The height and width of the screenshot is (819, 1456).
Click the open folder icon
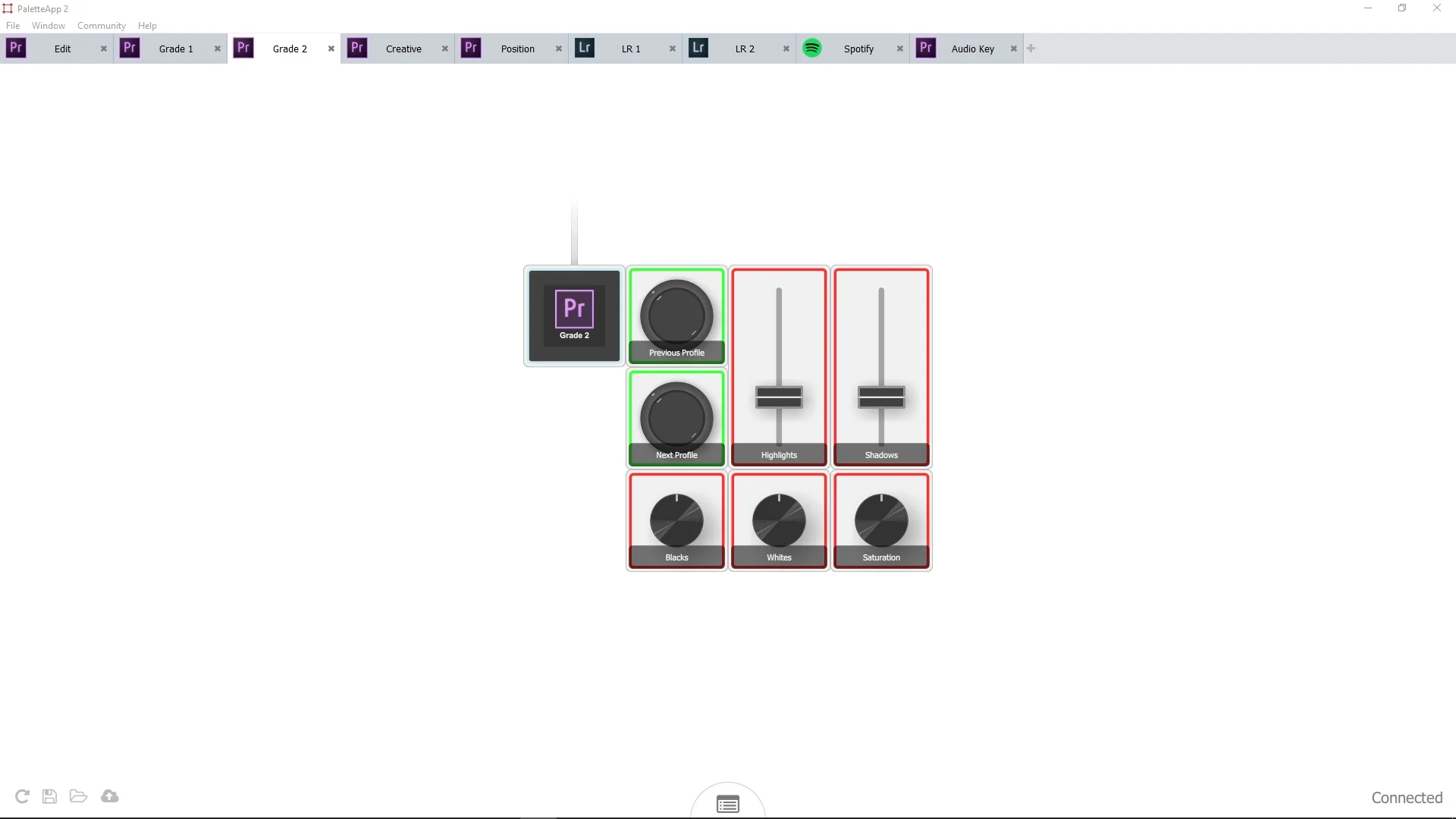78,796
